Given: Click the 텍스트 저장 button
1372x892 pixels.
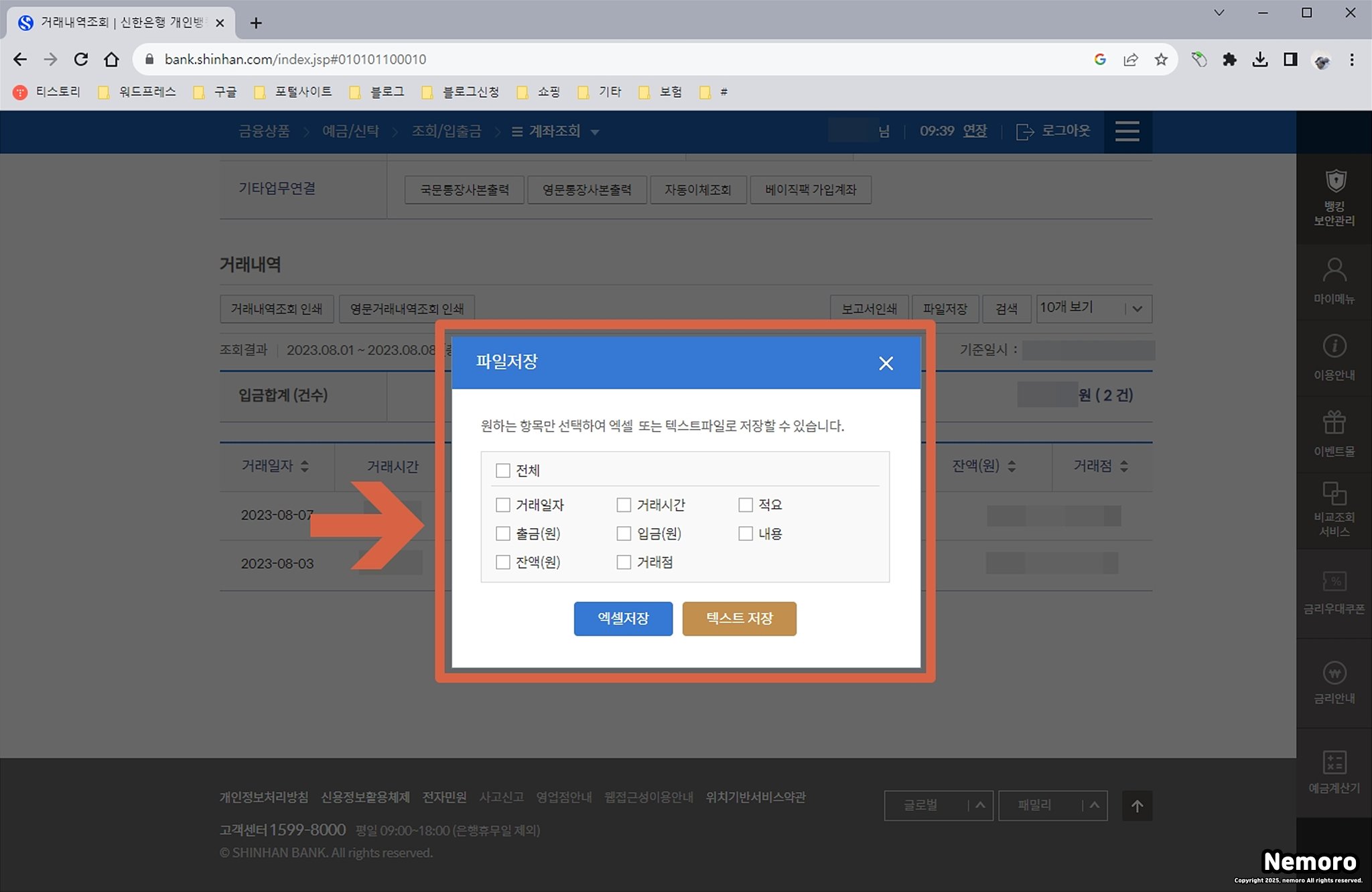Looking at the screenshot, I should [739, 618].
